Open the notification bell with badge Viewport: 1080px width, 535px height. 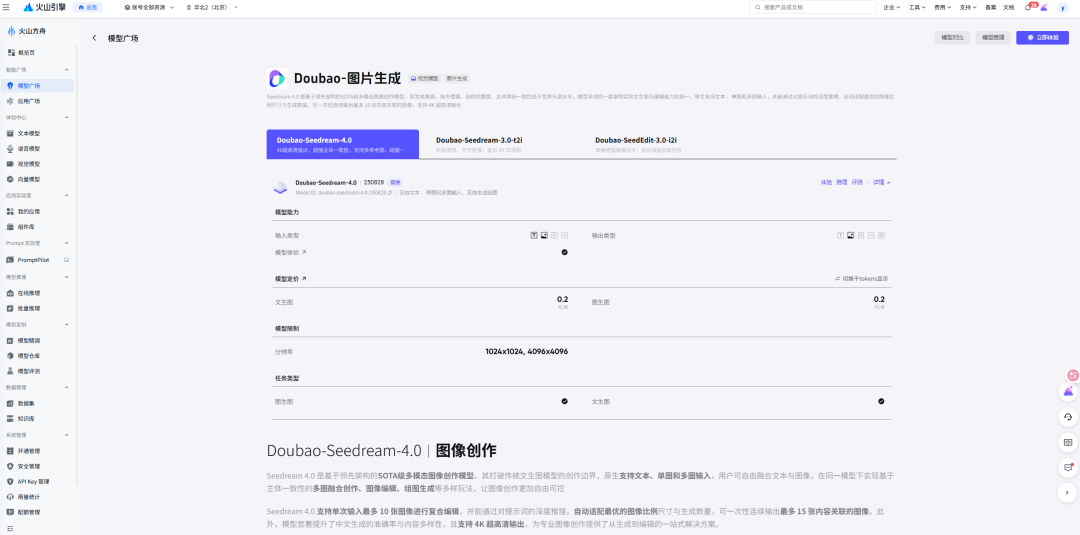click(1028, 7)
